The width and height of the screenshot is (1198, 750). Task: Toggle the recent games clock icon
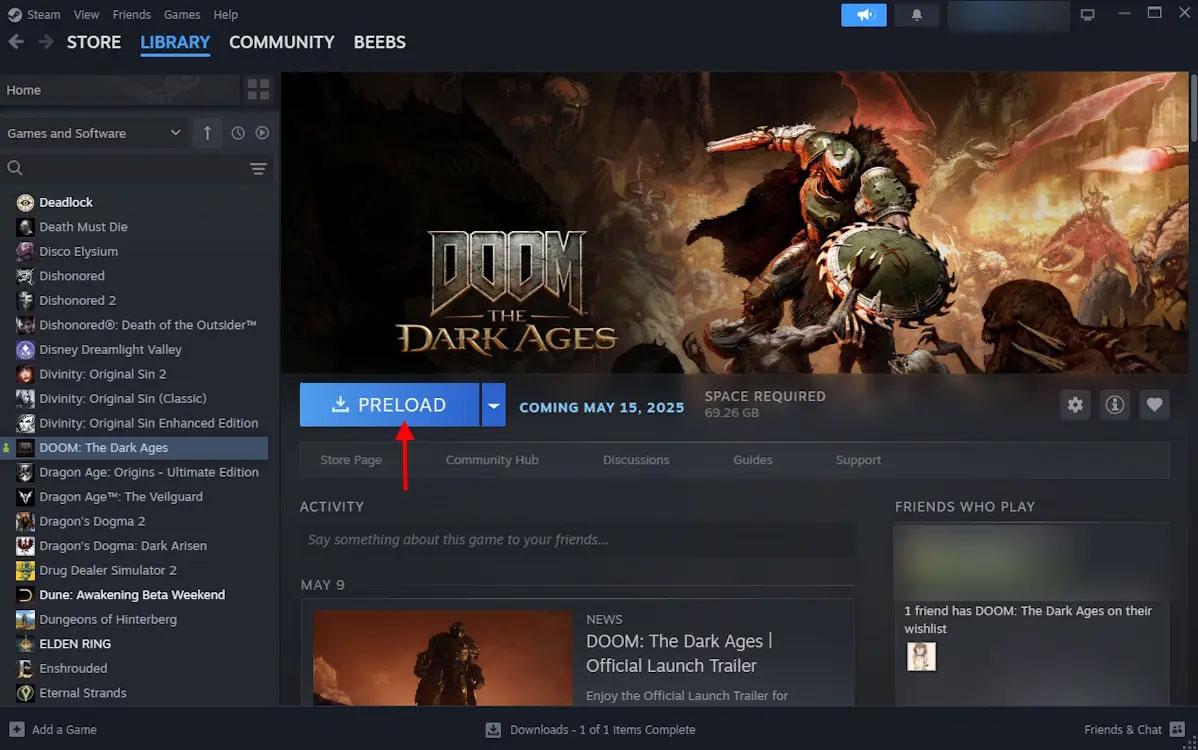(x=236, y=132)
